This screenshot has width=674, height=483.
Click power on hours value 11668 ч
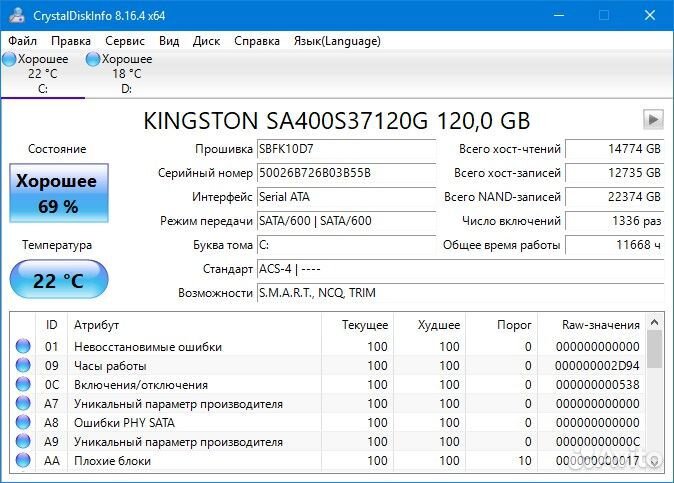tap(614, 245)
